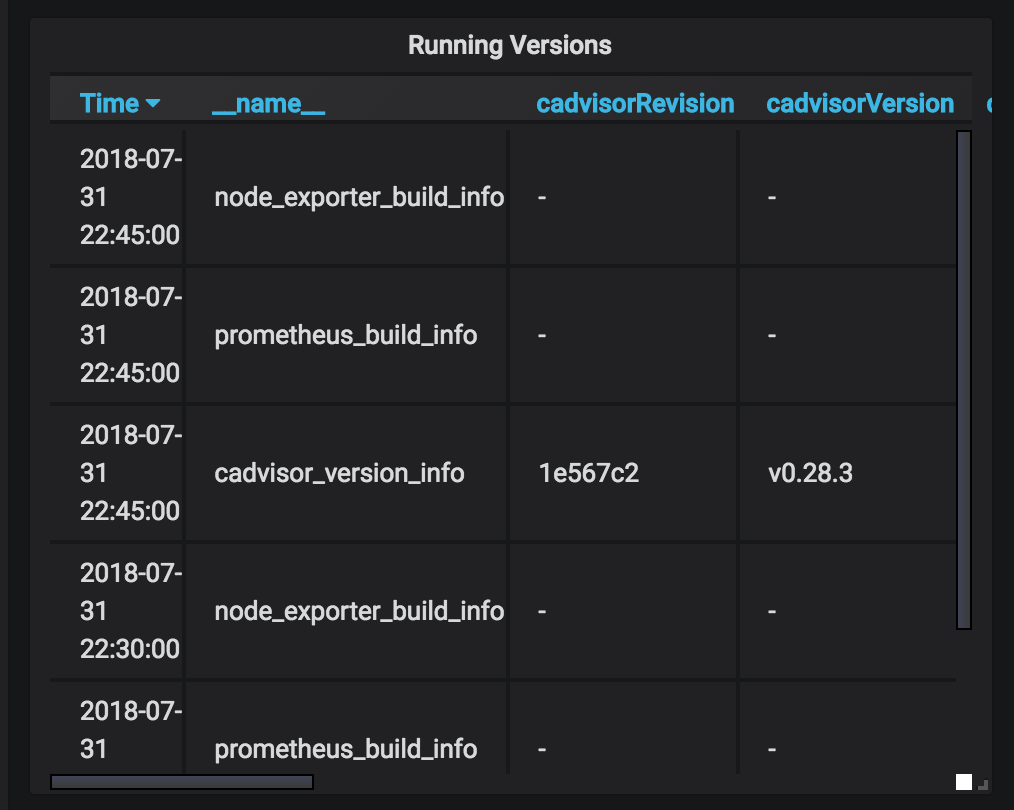Select the topmost prometheus_build_info cell
Viewport: 1014px width, 810px height.
click(x=345, y=335)
